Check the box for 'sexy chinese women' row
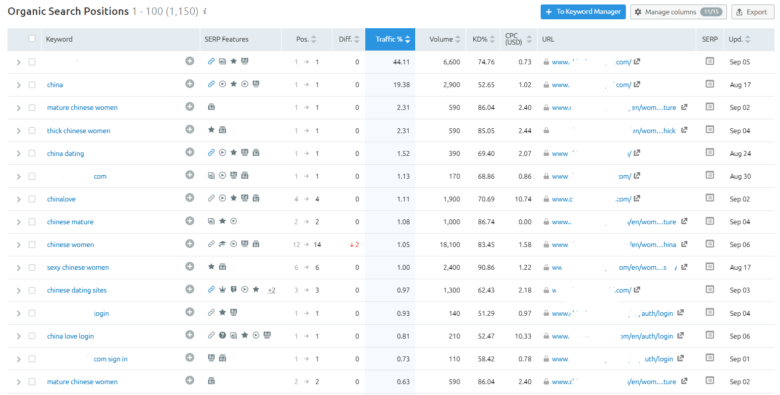Viewport: 780px width, 395px height. [x=32, y=268]
